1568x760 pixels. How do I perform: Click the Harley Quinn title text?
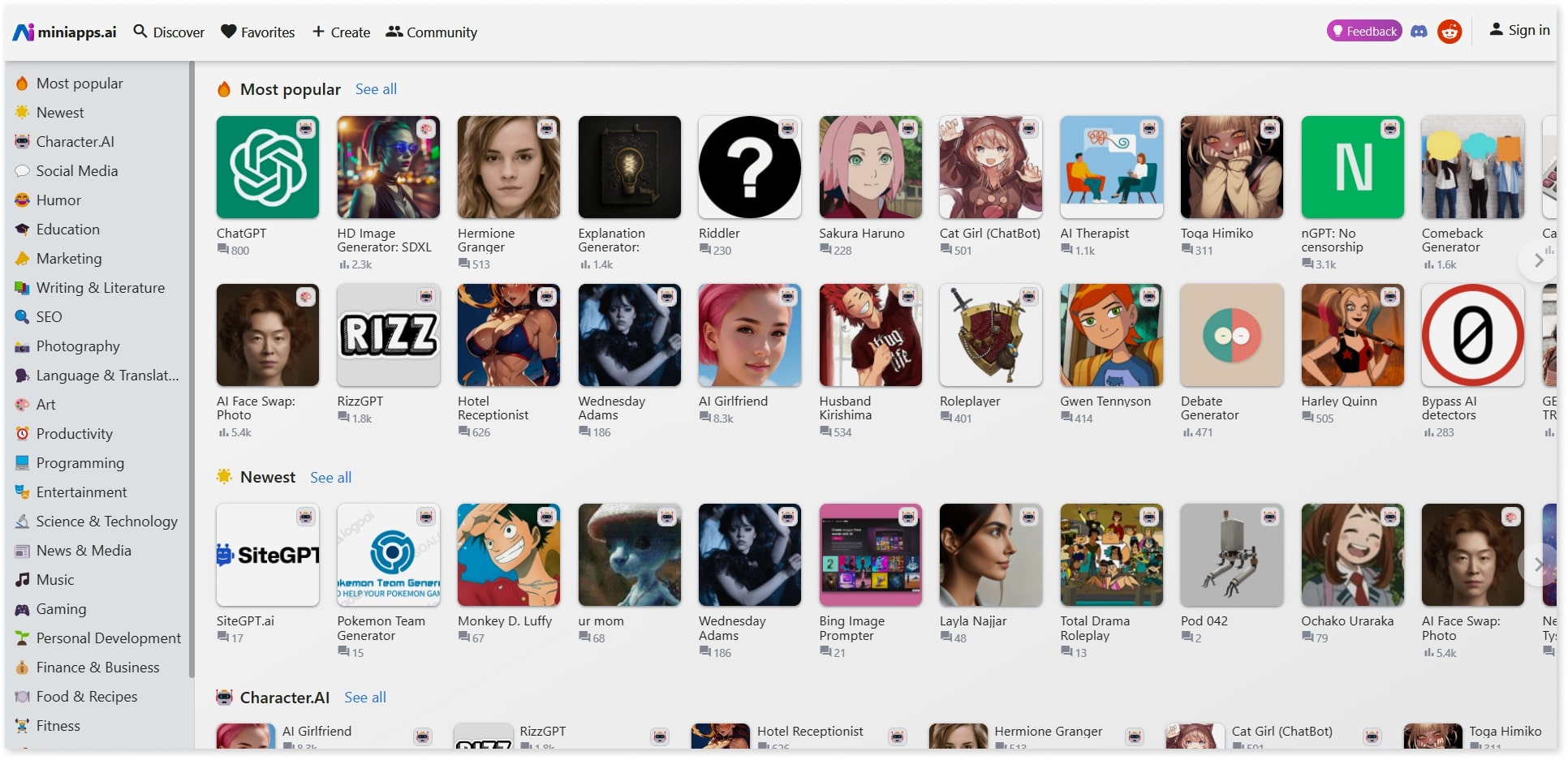point(1339,401)
